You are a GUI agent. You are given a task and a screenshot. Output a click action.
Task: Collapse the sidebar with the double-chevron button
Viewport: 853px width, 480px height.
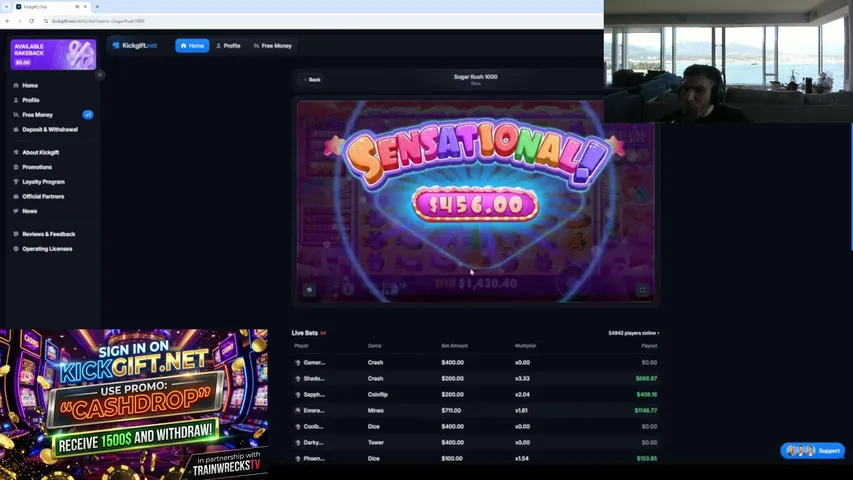pos(100,75)
